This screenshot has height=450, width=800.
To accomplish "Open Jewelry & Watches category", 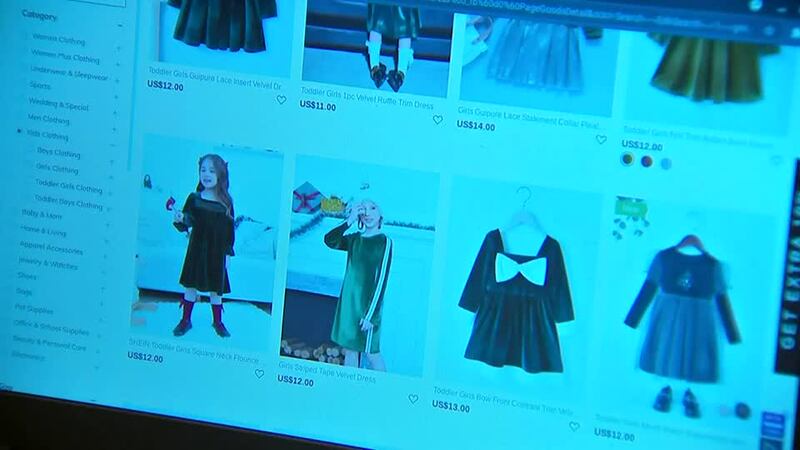I will (x=47, y=263).
